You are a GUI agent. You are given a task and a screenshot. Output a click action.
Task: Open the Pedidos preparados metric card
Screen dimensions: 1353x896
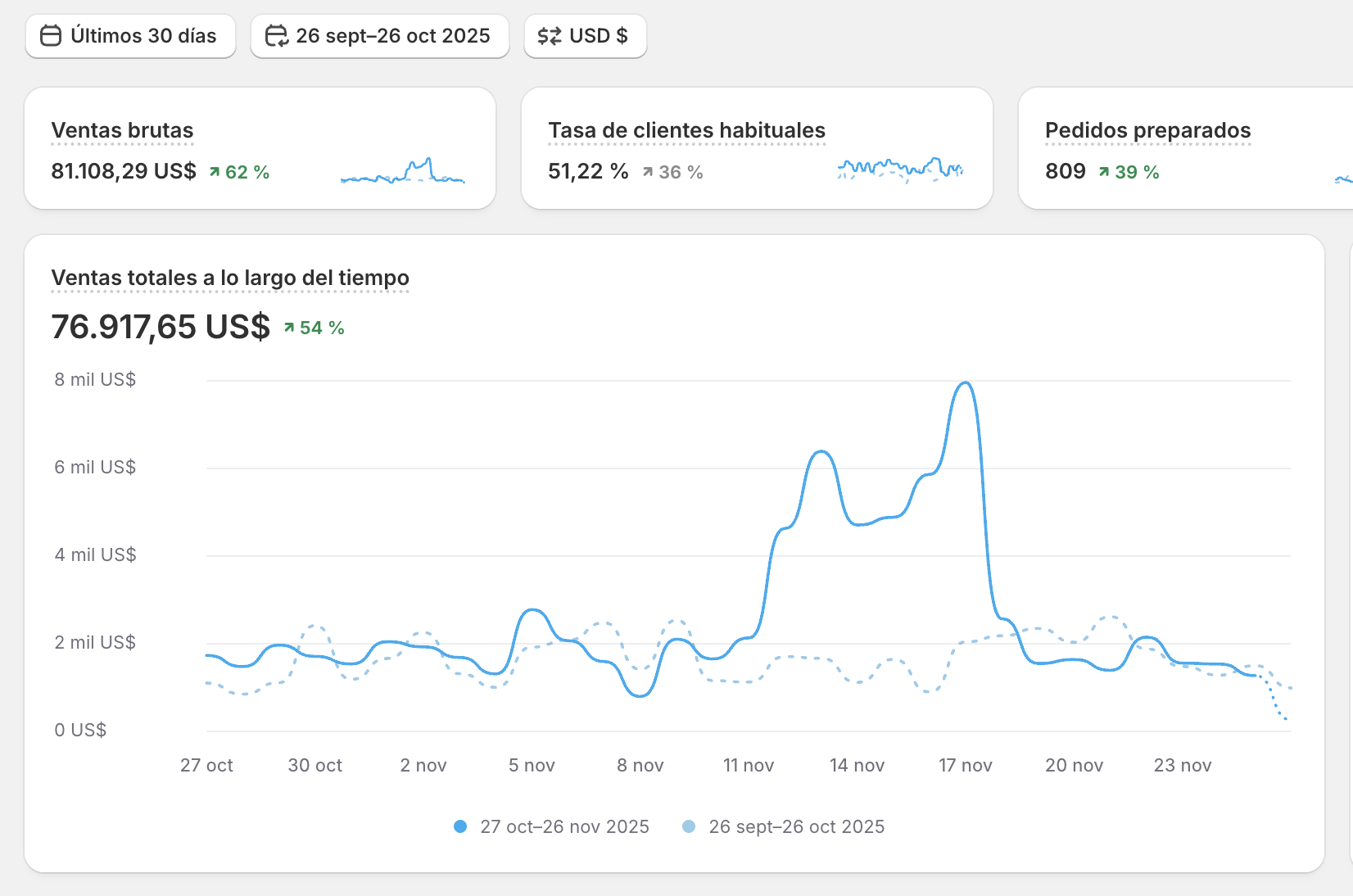pyautogui.click(x=1185, y=148)
